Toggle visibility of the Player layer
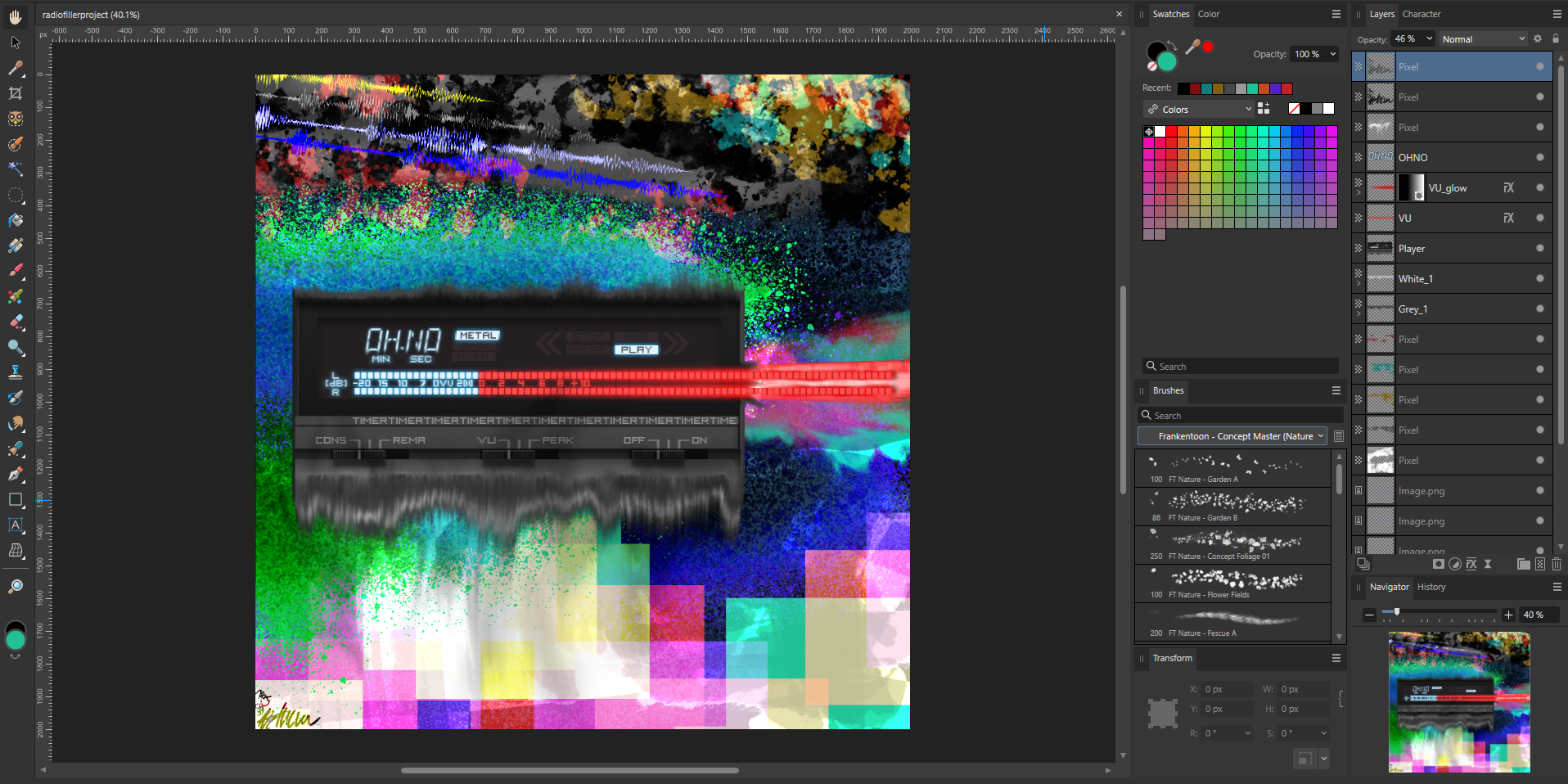1568x784 pixels. [x=1539, y=249]
